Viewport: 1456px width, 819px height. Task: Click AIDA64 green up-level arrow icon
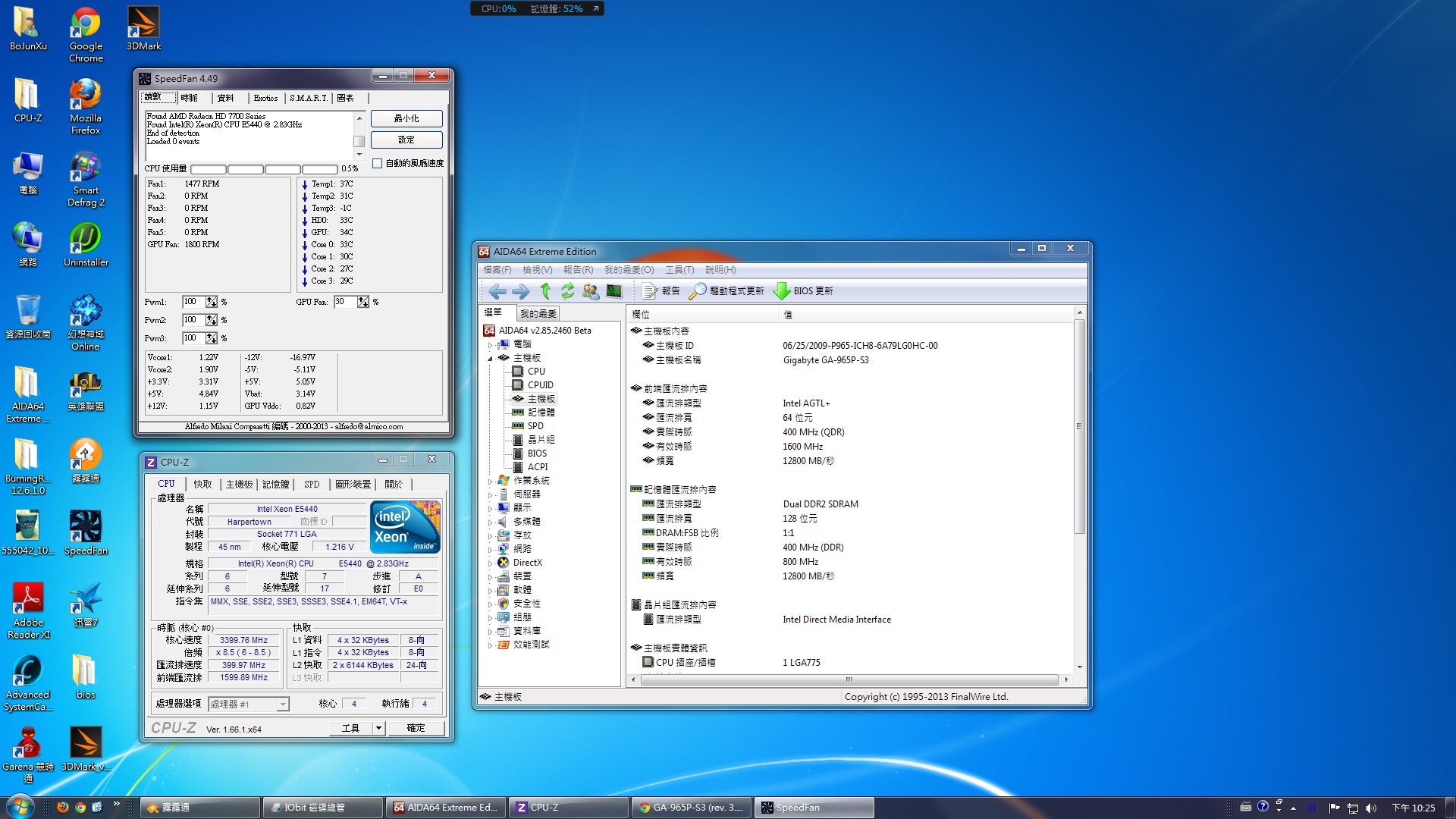tap(544, 291)
